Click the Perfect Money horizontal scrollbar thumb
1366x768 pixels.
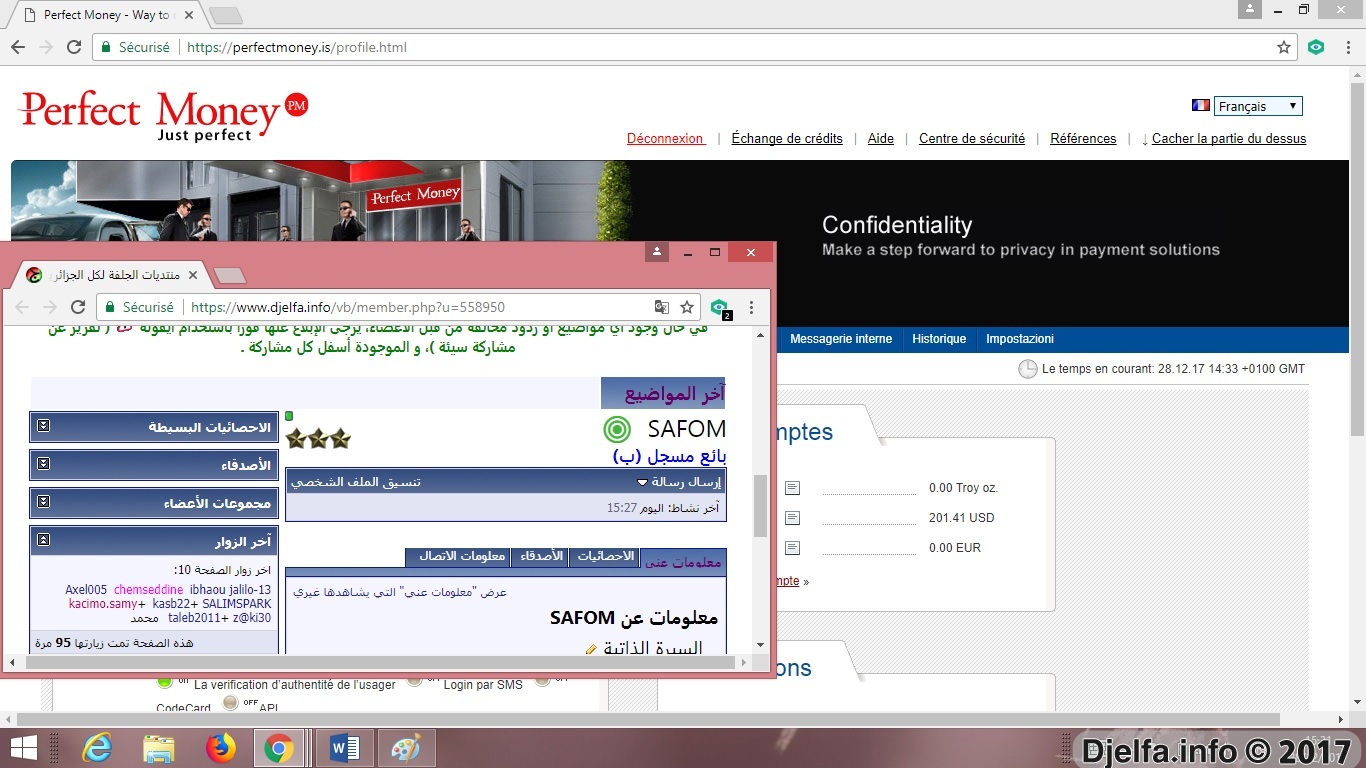(648, 720)
